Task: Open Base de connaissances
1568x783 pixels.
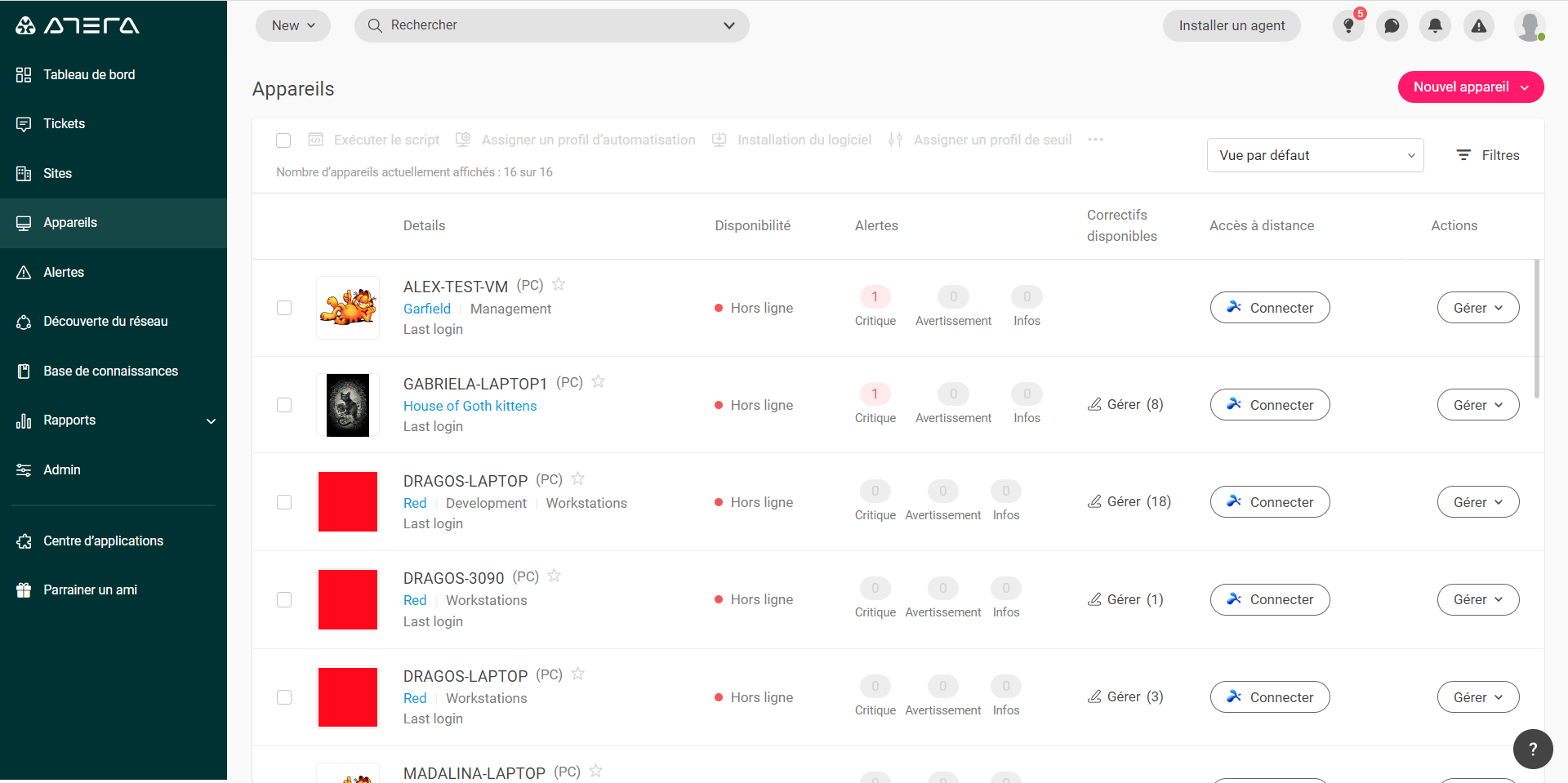Action: (x=114, y=371)
